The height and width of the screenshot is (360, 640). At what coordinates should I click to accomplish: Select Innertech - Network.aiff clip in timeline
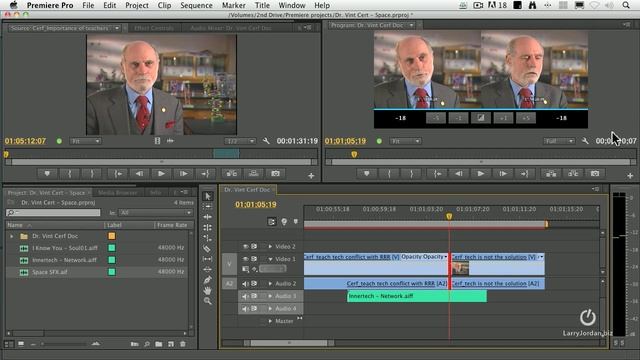pos(417,296)
